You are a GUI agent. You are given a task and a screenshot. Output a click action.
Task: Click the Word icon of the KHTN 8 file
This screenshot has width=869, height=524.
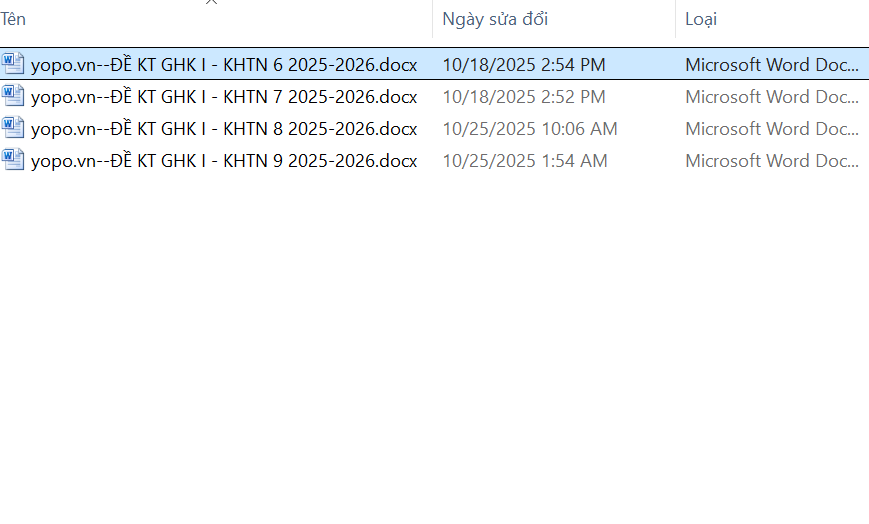tap(13, 128)
